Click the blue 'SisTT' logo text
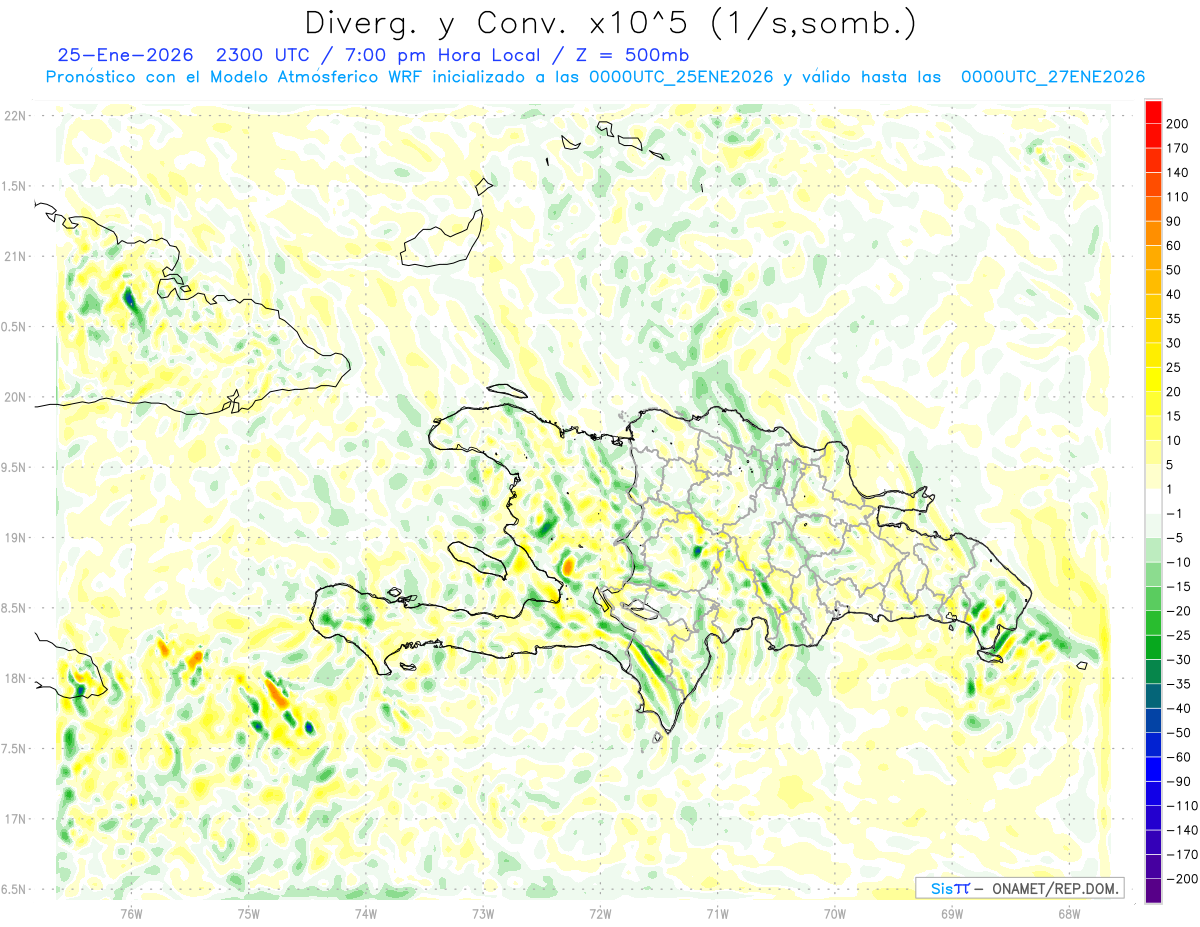The height and width of the screenshot is (927, 1200). click(x=949, y=888)
